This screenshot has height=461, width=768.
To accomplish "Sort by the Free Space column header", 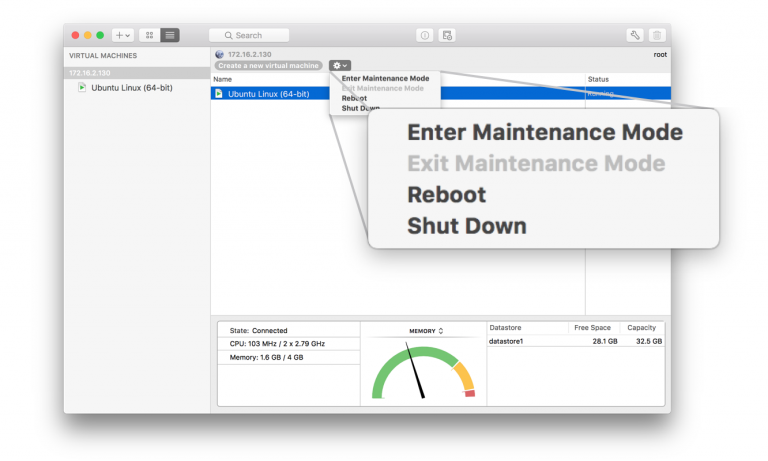I will pyautogui.click(x=594, y=328).
